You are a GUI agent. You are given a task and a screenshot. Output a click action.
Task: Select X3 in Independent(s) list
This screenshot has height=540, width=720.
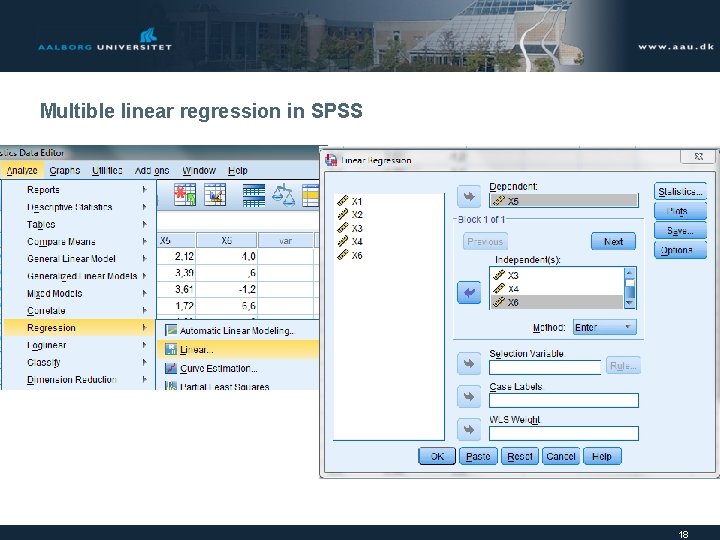tap(557, 275)
